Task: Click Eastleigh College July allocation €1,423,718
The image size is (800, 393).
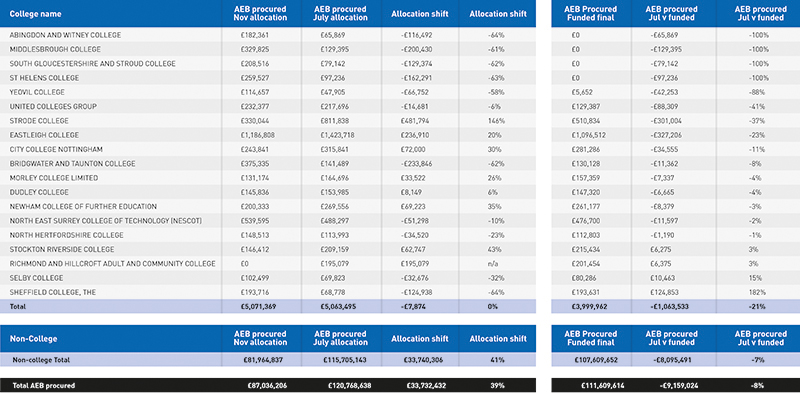Action: (337, 135)
